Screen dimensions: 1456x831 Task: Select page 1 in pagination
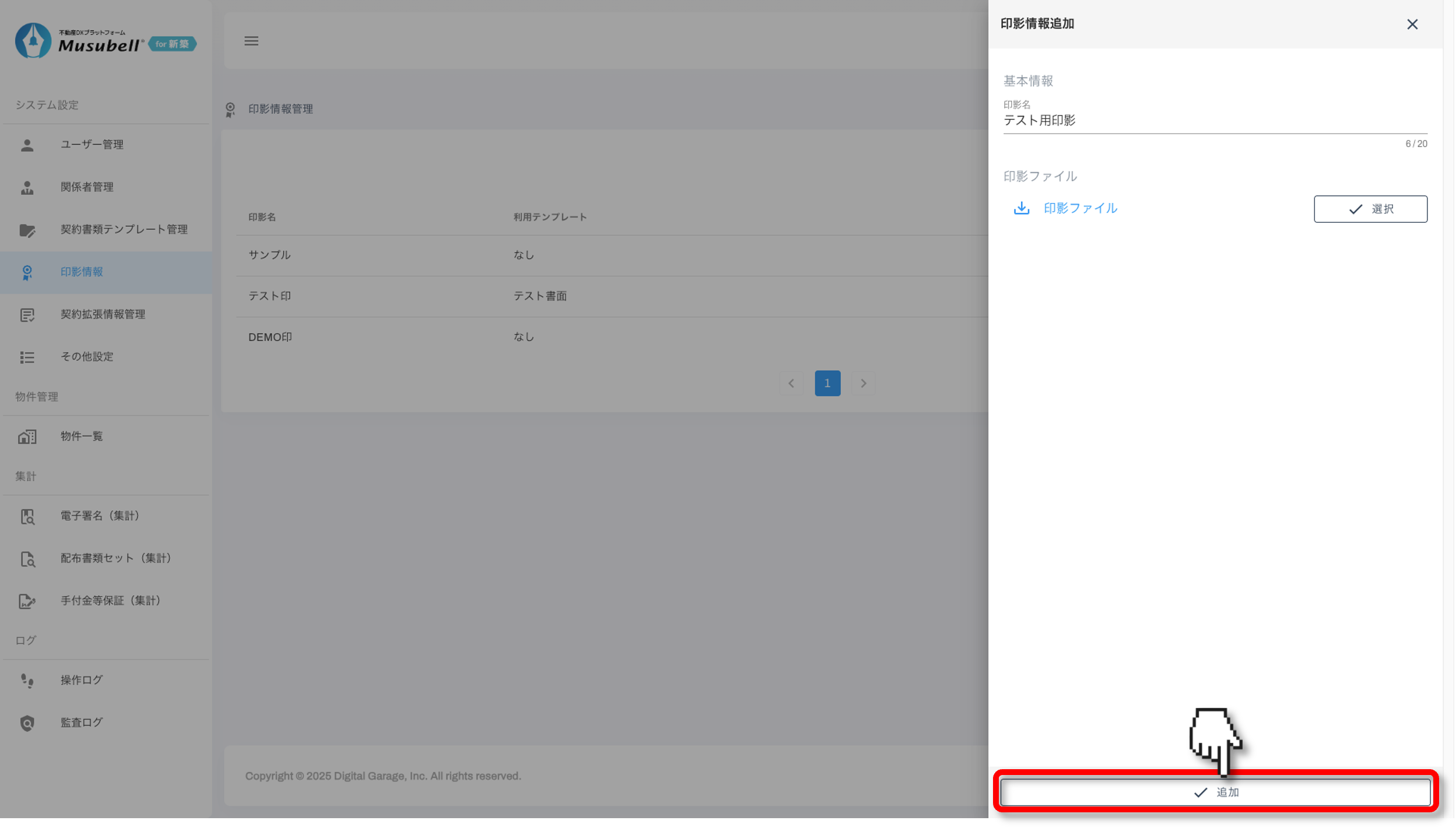coord(827,384)
